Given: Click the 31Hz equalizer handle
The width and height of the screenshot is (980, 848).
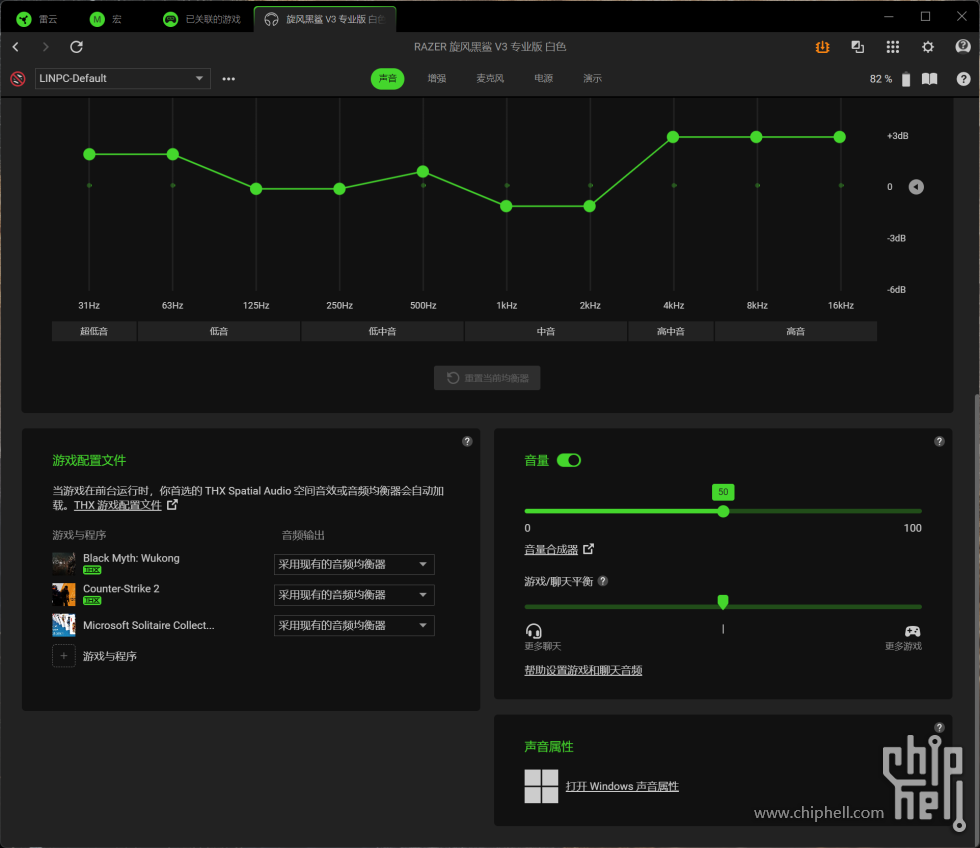Looking at the screenshot, I should (x=89, y=154).
